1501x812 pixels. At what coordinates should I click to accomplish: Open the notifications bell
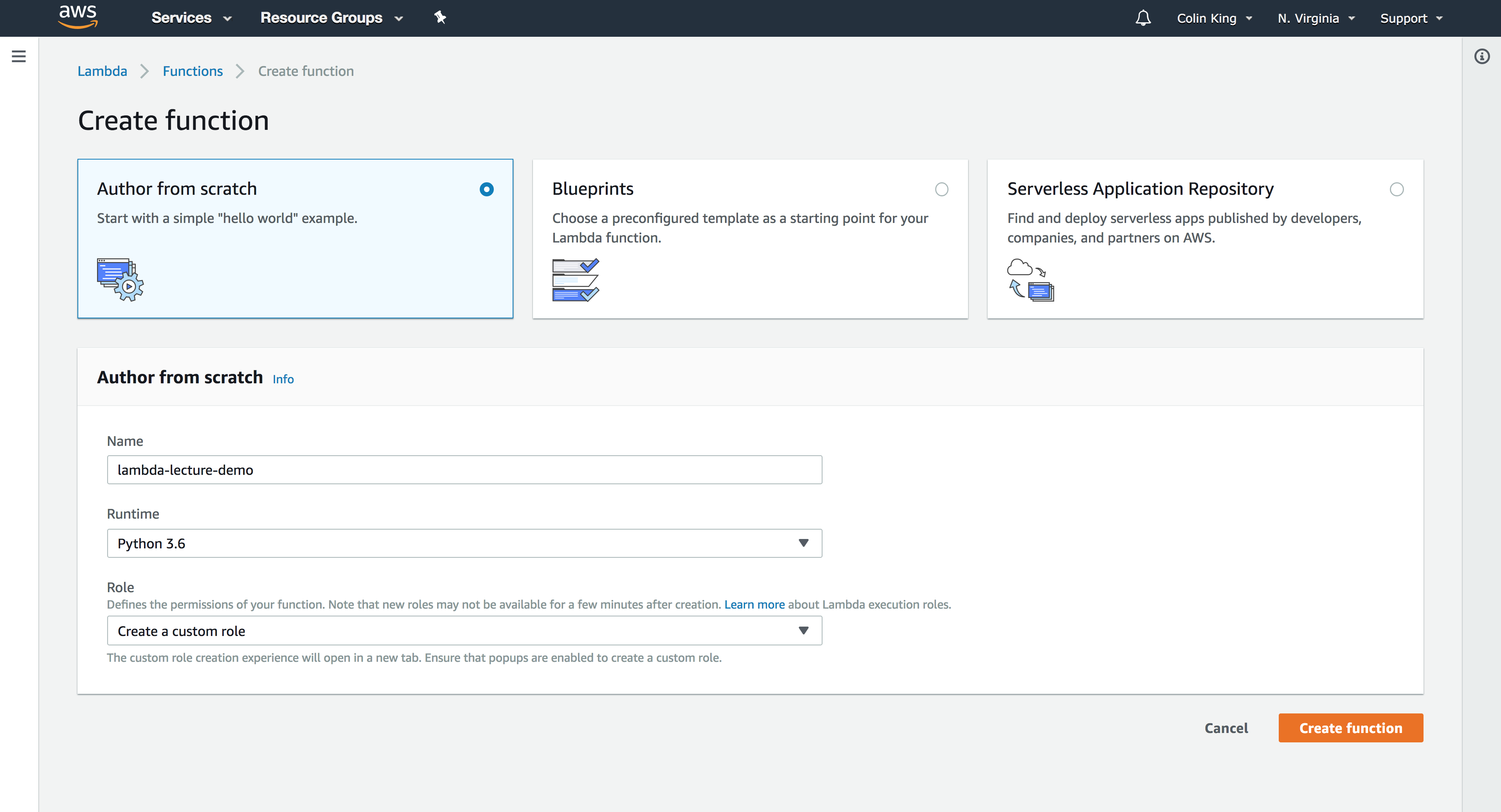click(1143, 18)
